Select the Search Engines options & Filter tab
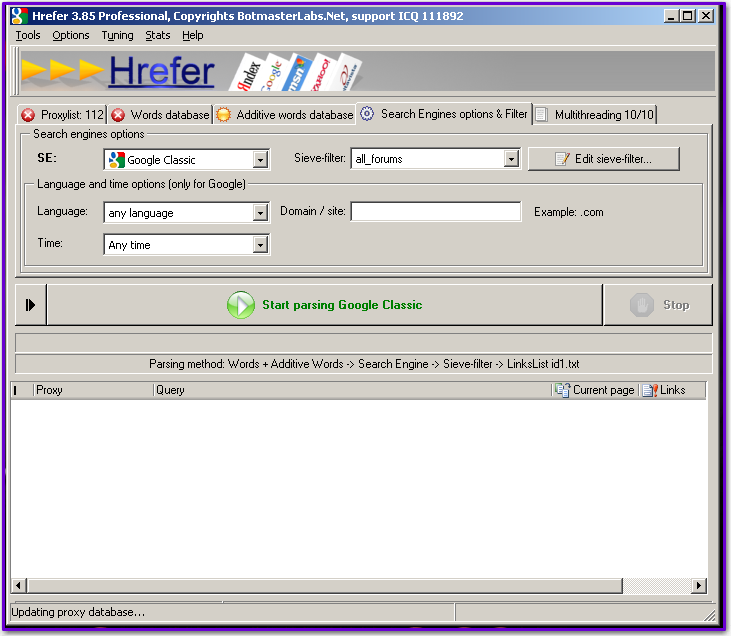 [x=444, y=114]
